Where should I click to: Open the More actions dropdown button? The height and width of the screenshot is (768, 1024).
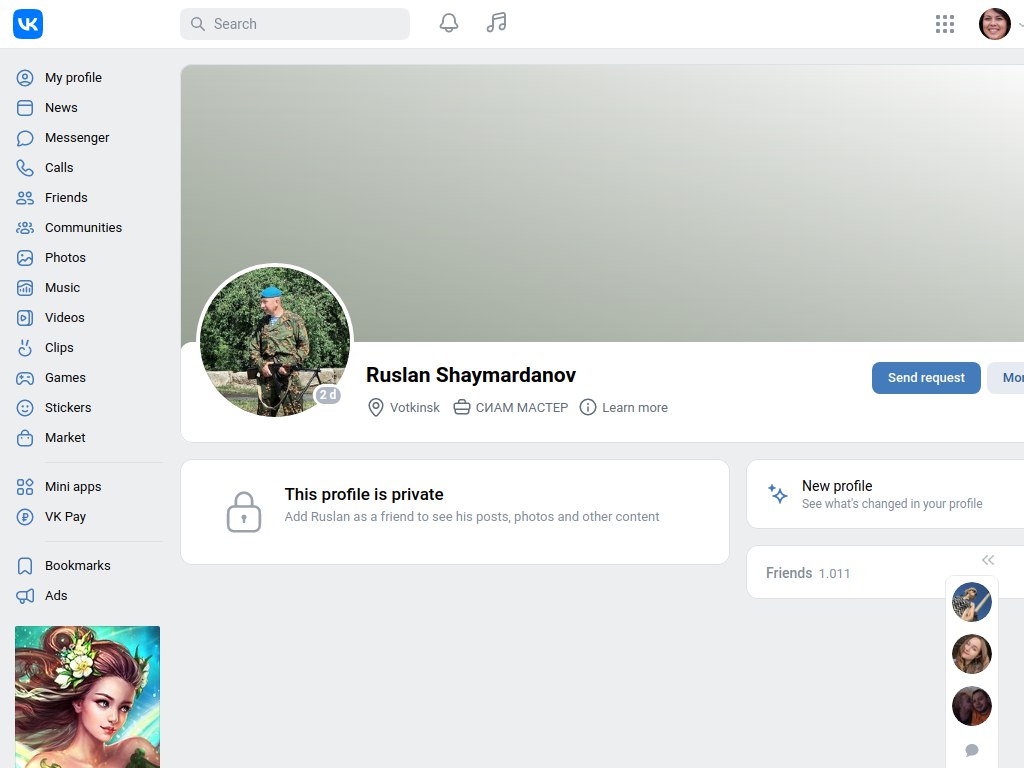[x=1008, y=378]
